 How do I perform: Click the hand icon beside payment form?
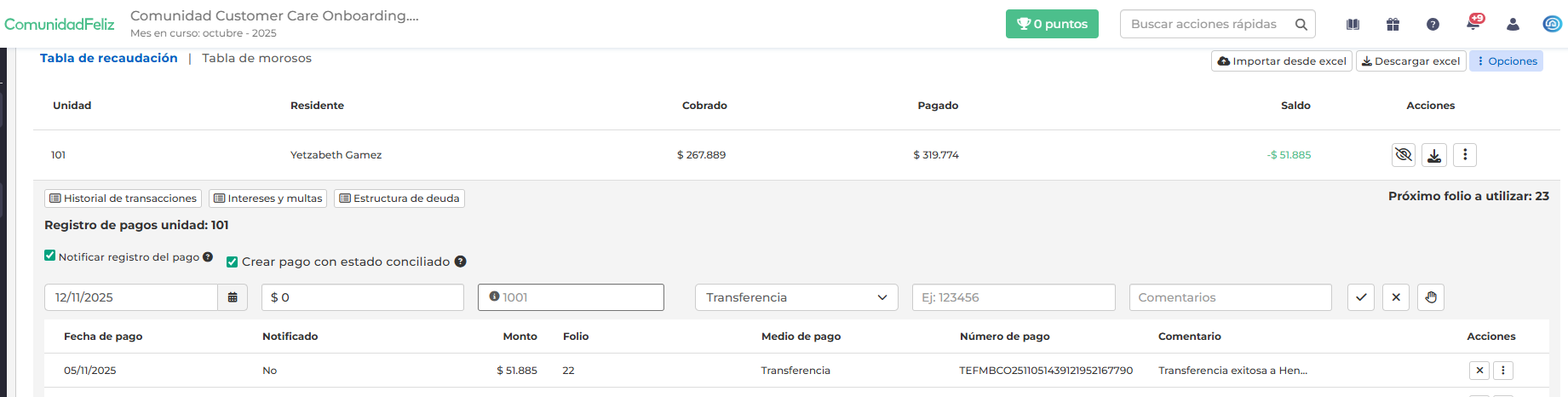click(1431, 297)
